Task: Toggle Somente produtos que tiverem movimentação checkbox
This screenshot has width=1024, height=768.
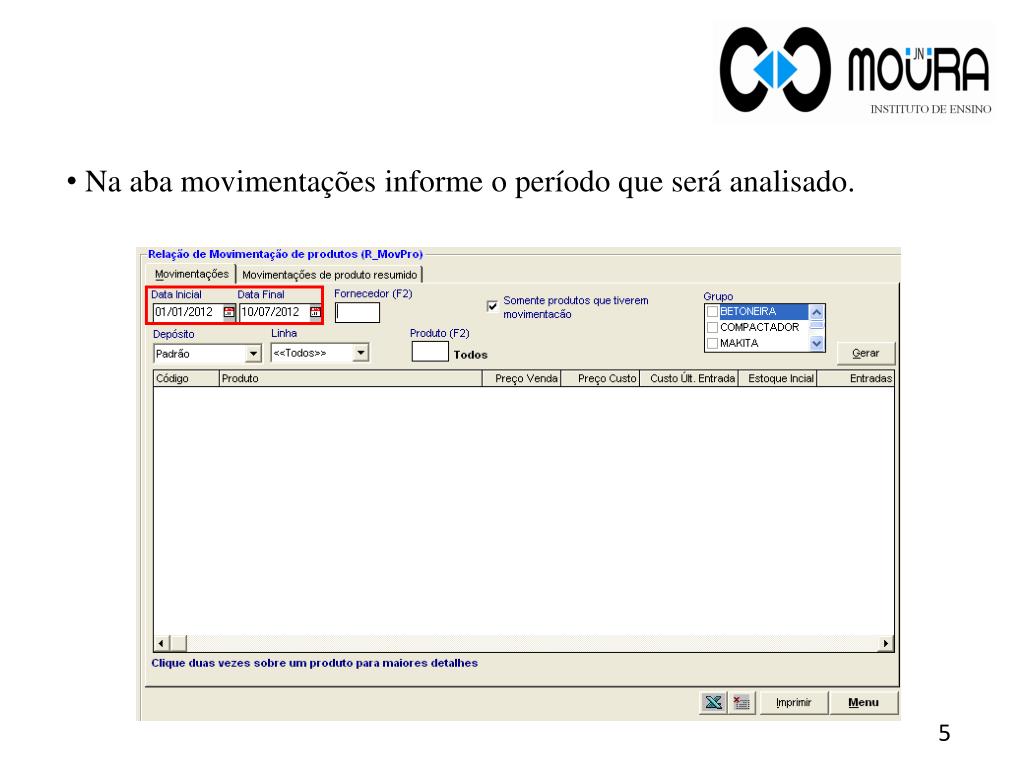Action: click(492, 306)
